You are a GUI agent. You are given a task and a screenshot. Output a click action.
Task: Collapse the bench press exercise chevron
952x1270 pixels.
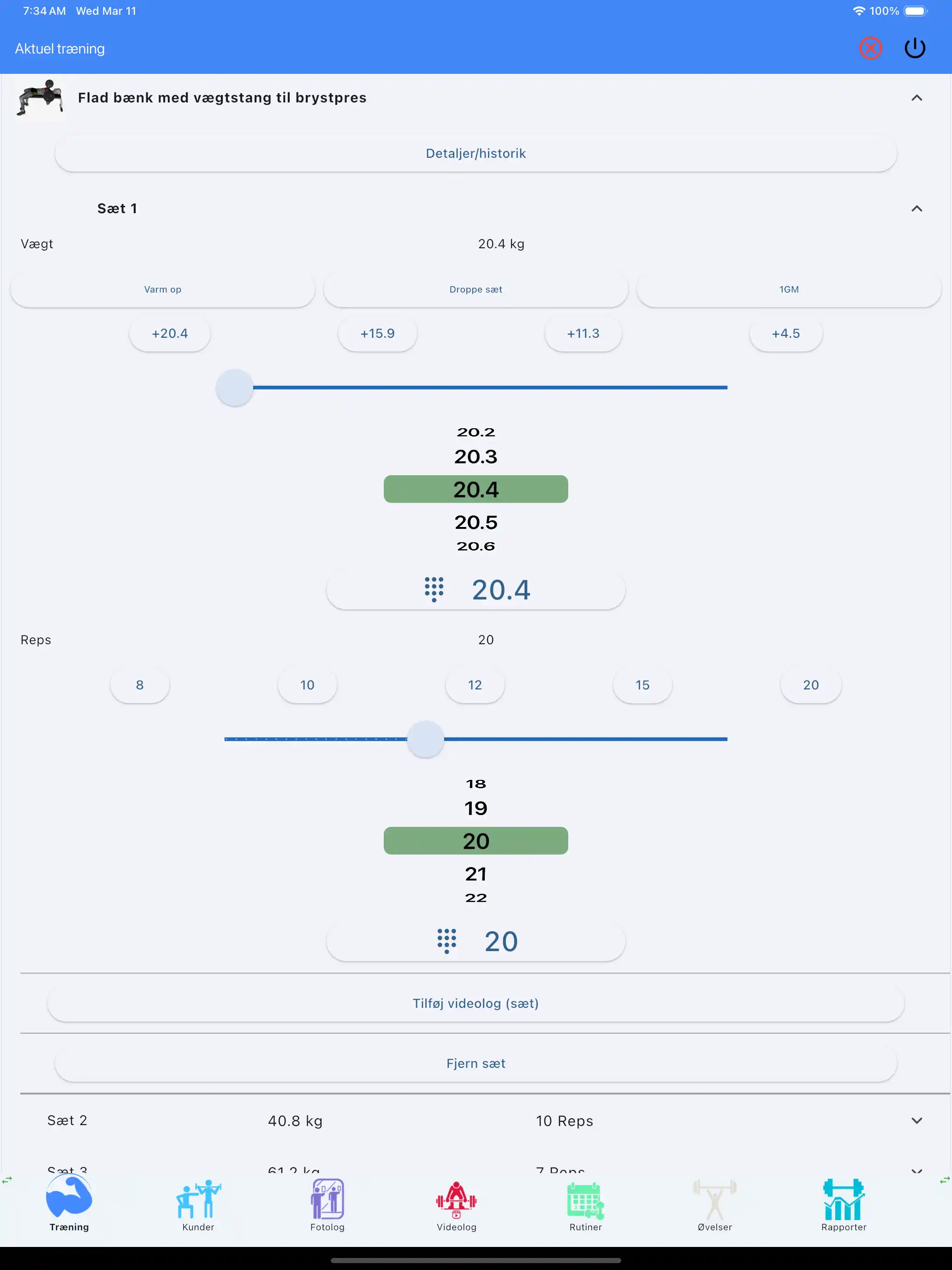pos(916,98)
